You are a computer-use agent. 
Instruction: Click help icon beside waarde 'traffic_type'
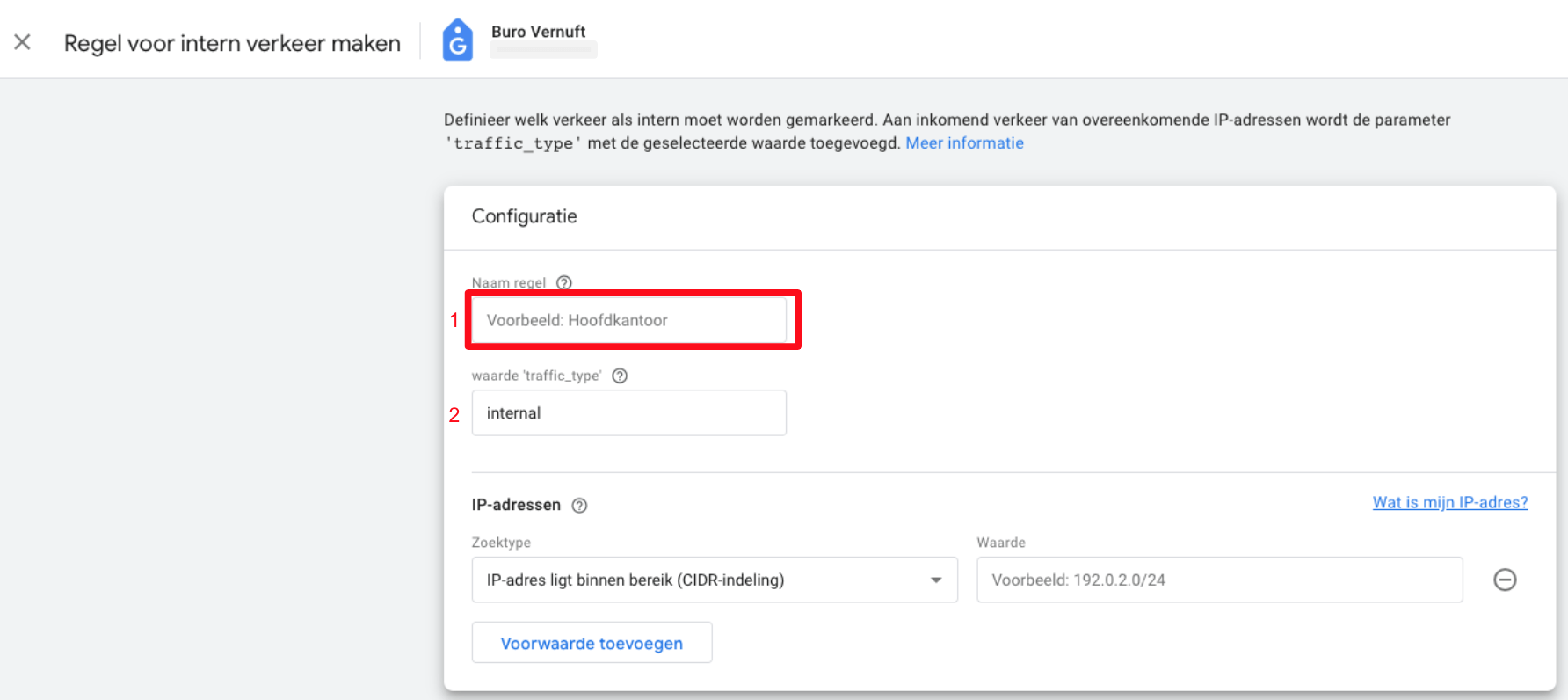(x=620, y=376)
